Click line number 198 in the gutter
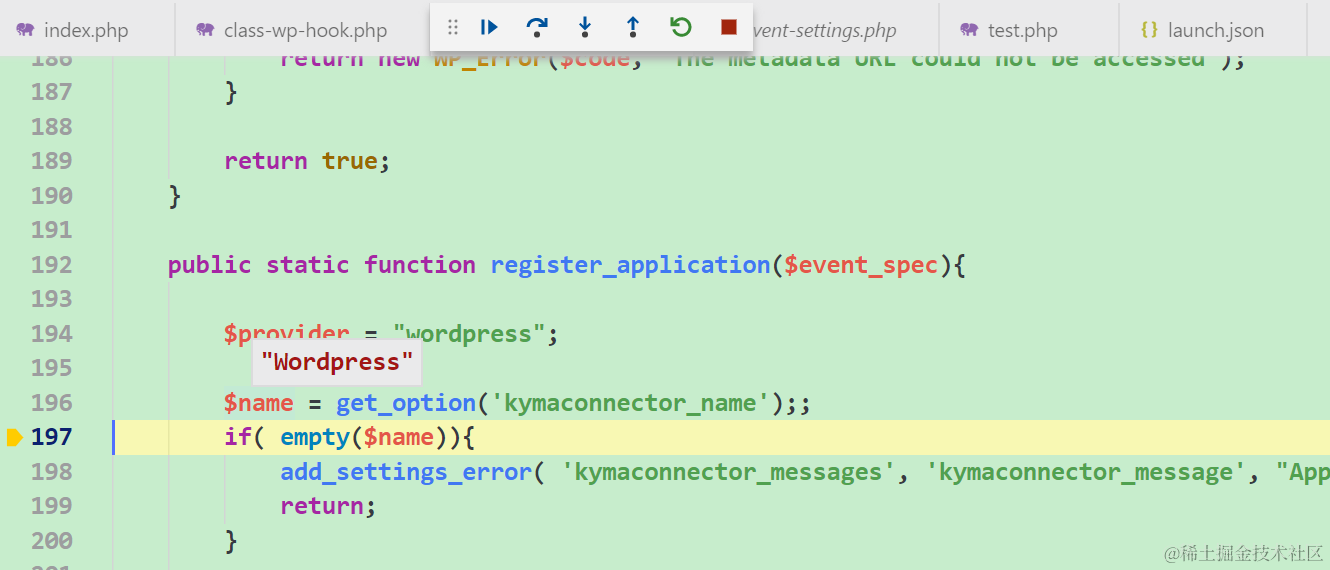 click(x=52, y=472)
